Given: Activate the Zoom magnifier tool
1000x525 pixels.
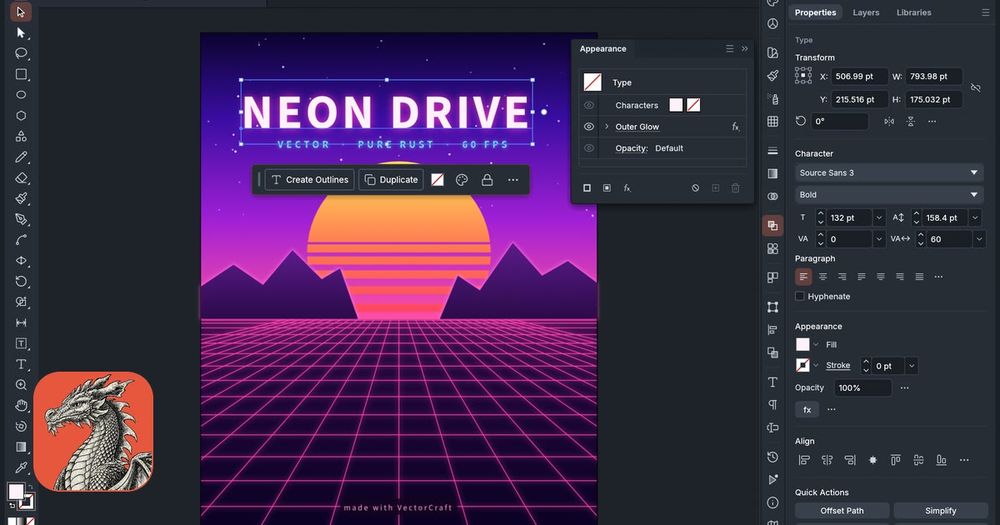Looking at the screenshot, I should pyautogui.click(x=21, y=385).
